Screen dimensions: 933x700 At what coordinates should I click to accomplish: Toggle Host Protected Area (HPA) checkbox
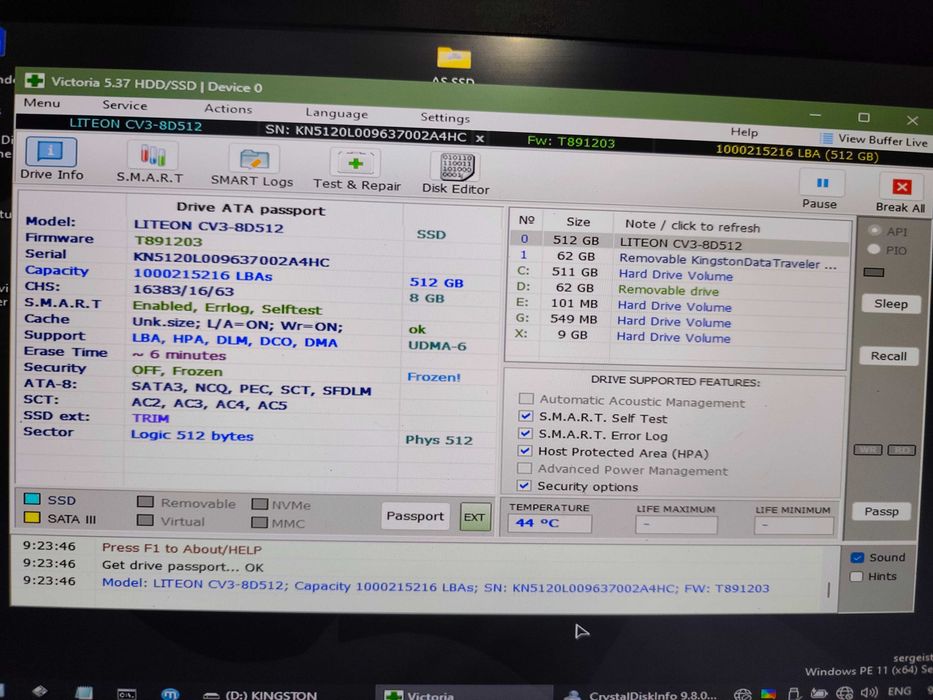524,451
